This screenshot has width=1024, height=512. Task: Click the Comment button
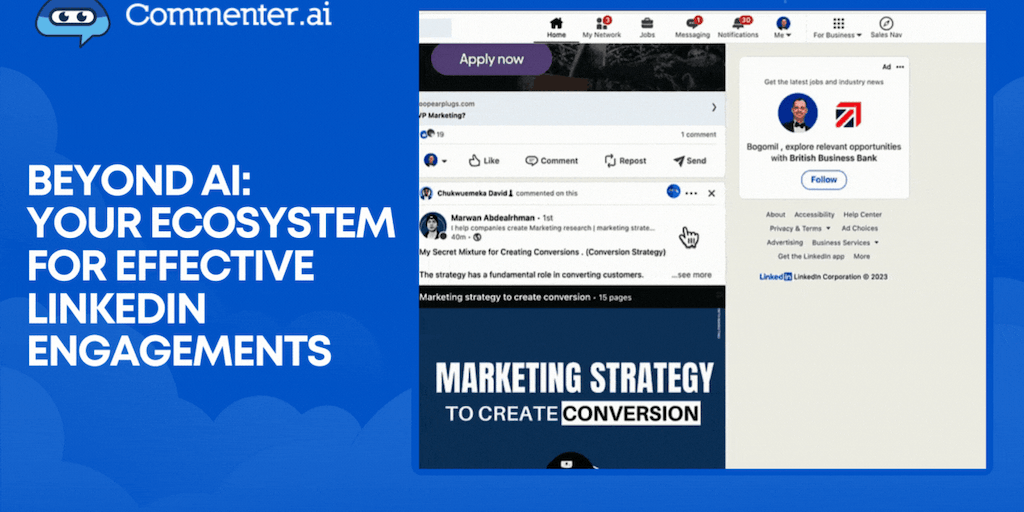(x=552, y=161)
